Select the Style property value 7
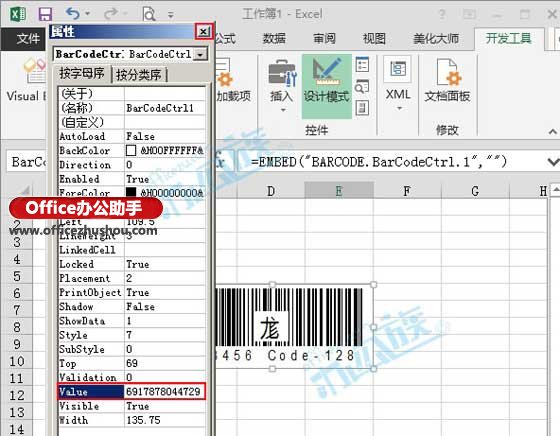The width and height of the screenshot is (560, 436). [x=165, y=335]
